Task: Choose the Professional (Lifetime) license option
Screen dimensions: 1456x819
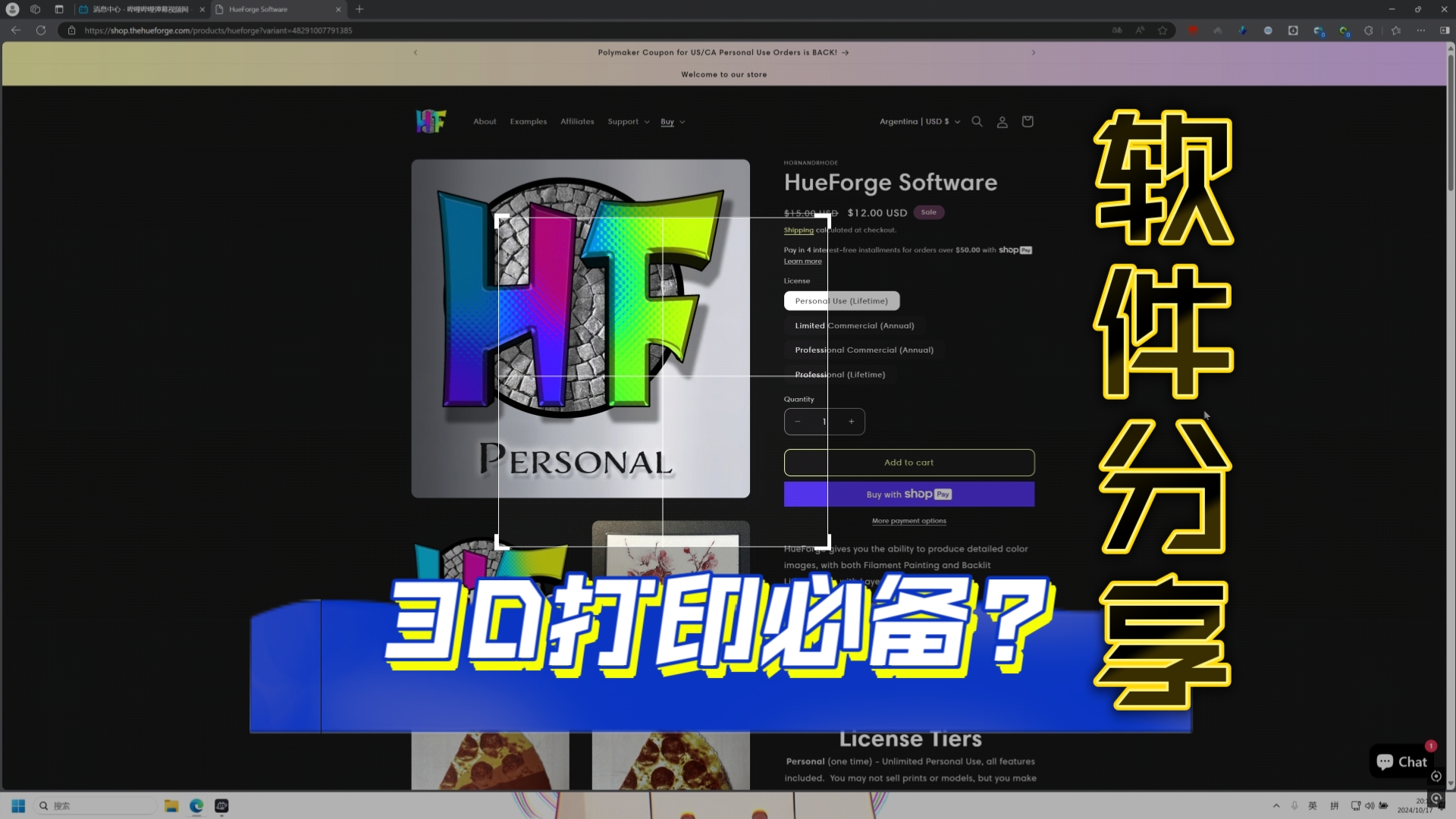Action: [839, 374]
